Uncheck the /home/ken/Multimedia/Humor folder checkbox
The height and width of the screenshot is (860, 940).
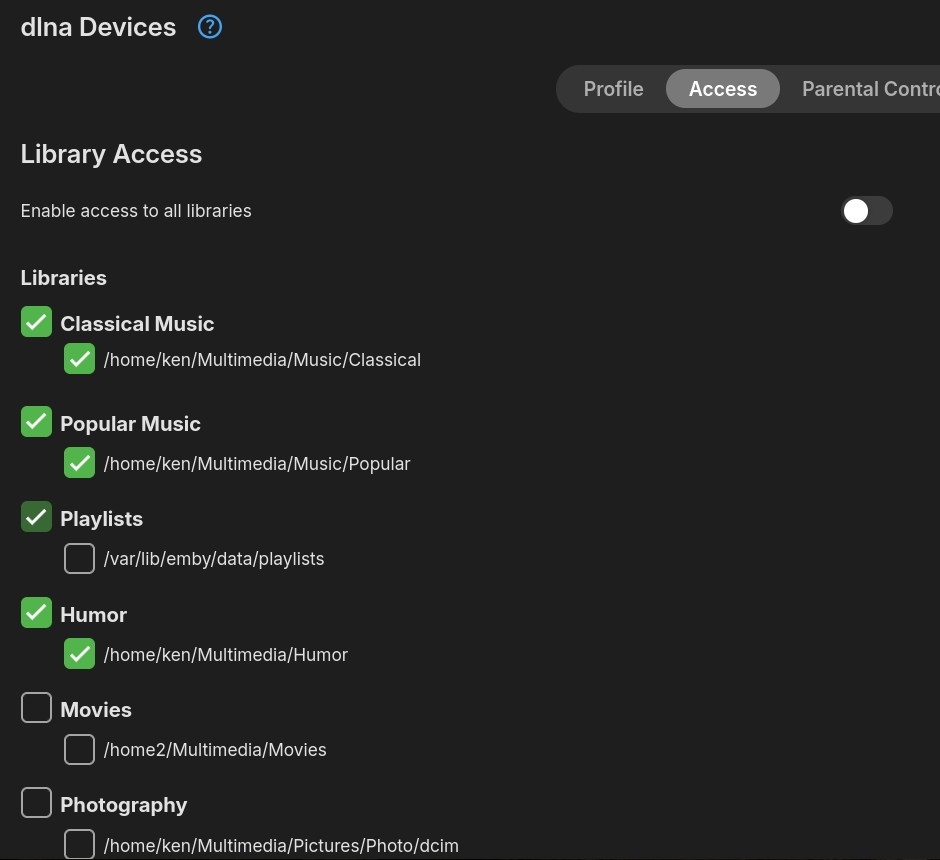(x=79, y=654)
